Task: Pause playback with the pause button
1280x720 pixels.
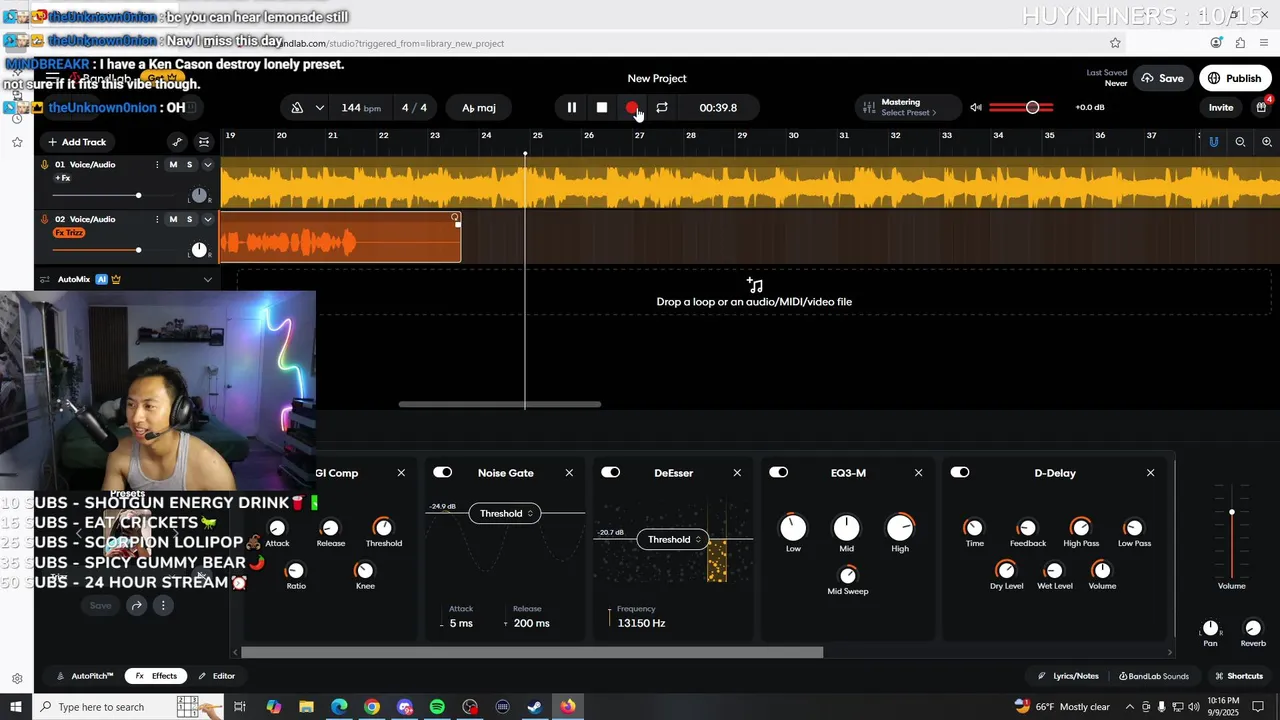Action: coord(571,108)
